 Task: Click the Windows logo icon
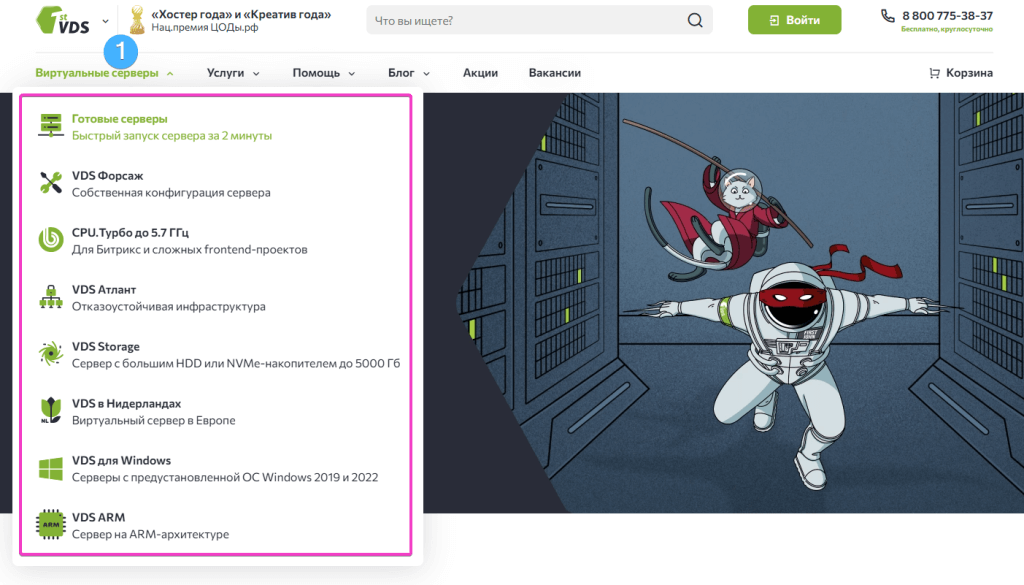point(50,468)
